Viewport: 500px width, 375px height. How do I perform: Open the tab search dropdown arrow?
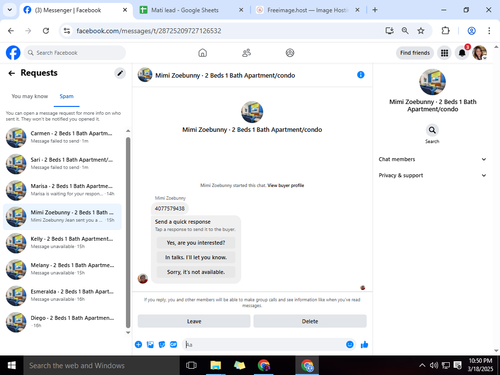pyautogui.click(x=10, y=10)
